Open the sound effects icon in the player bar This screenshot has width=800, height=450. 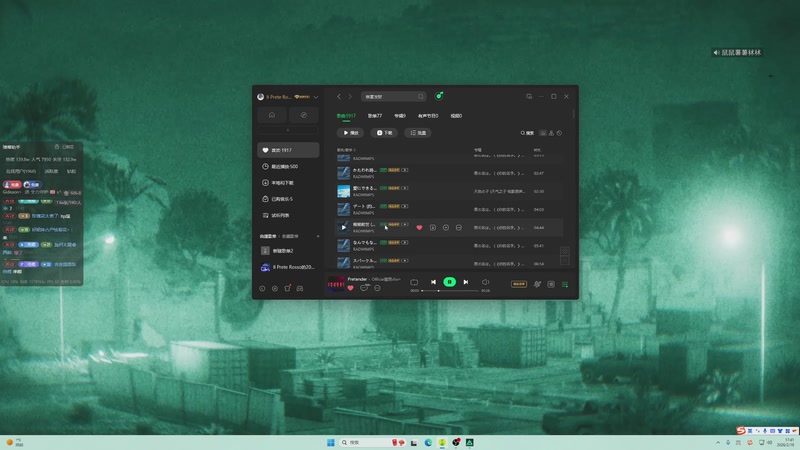tap(537, 284)
